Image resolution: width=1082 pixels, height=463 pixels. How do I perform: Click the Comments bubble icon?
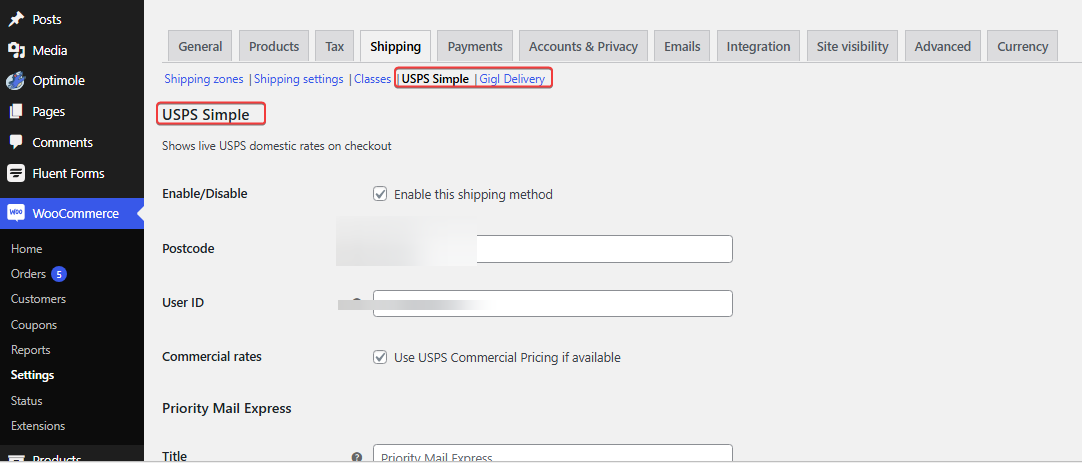point(15,142)
